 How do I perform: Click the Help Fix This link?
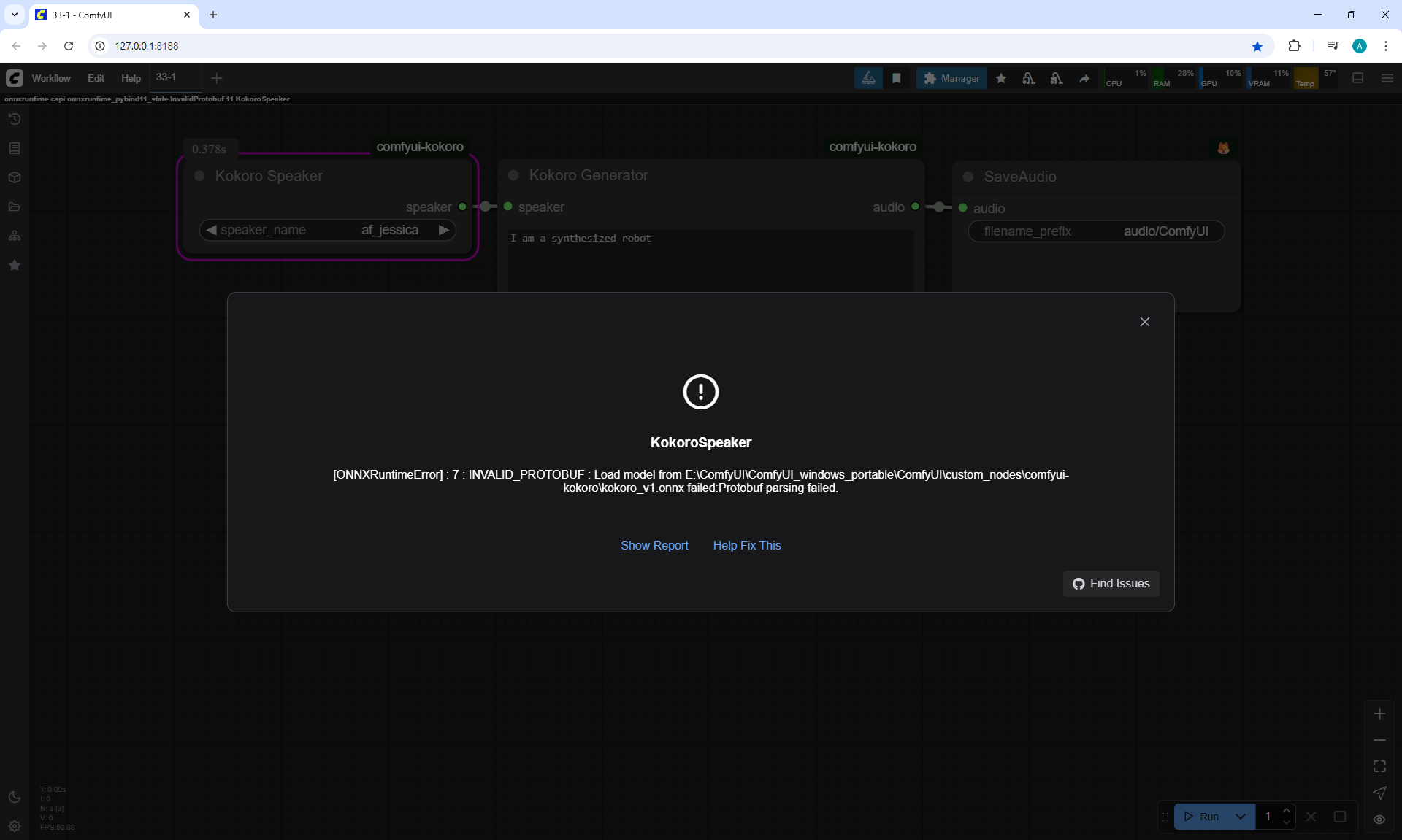(746, 545)
